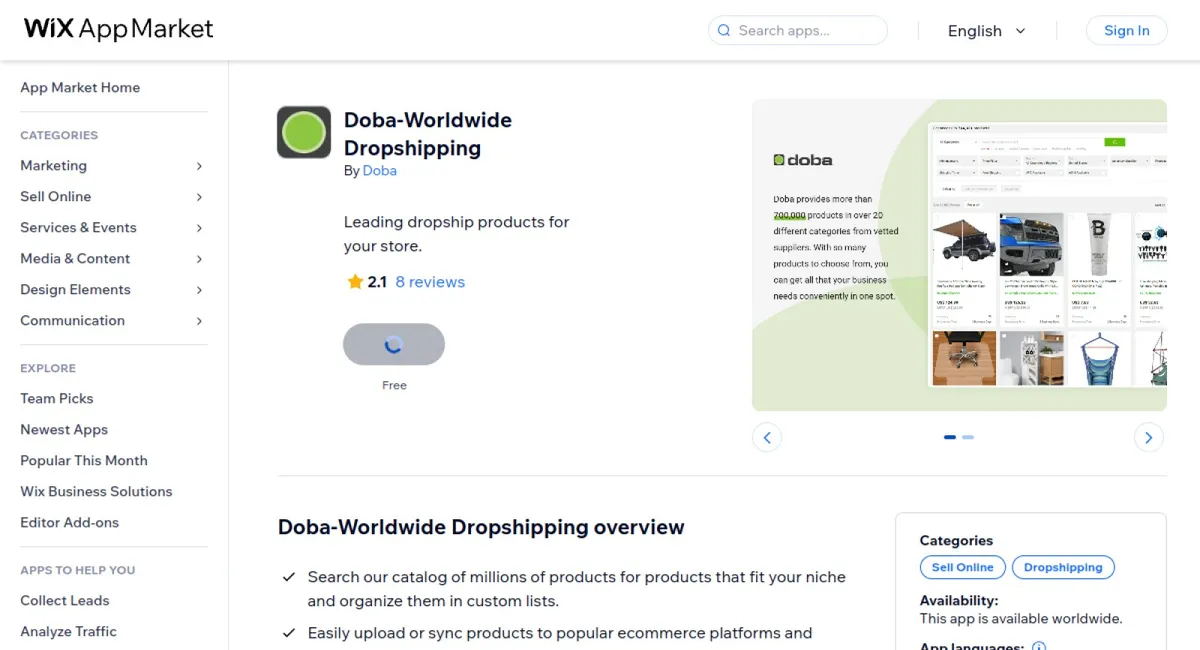Click the search magnifier icon

point(723,31)
